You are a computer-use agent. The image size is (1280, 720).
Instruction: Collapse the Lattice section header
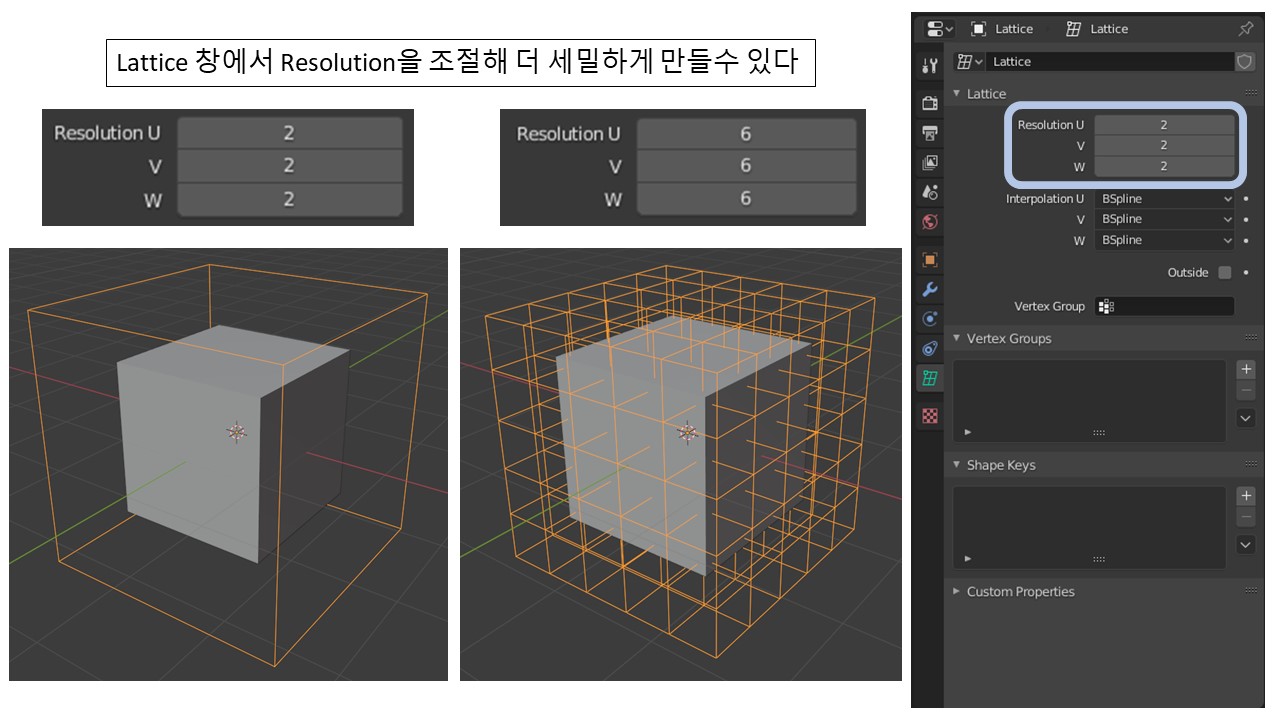(985, 93)
